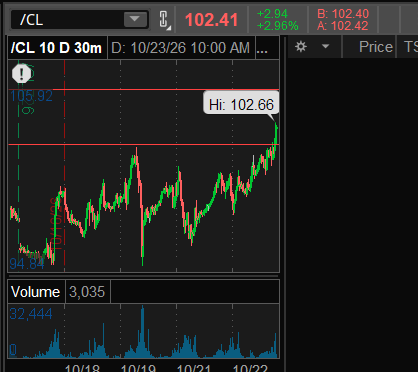Click the net change +2.94 value

pos(272,14)
